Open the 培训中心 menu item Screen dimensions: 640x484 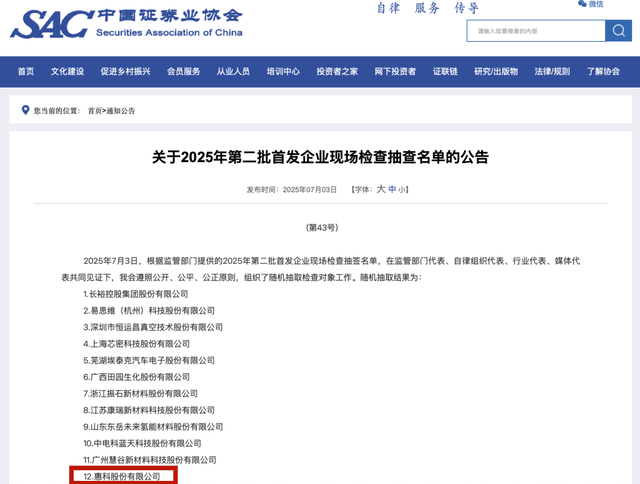click(x=283, y=71)
